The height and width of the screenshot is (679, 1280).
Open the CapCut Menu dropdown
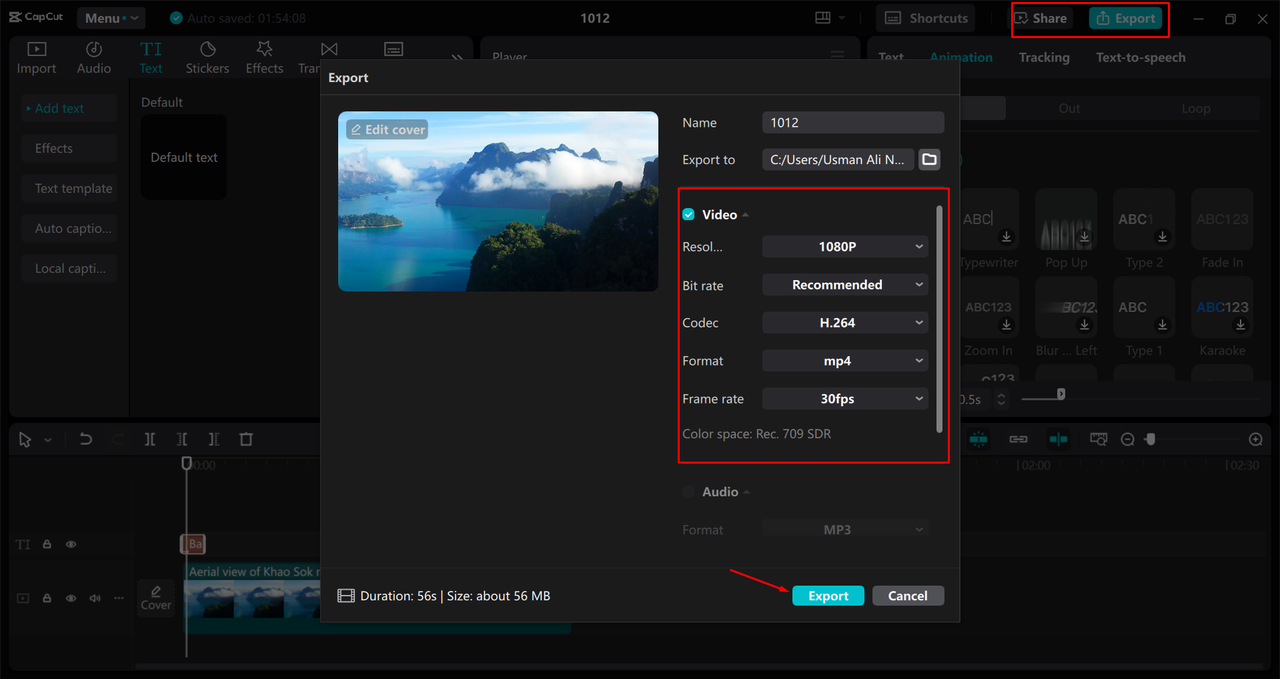tap(110, 18)
